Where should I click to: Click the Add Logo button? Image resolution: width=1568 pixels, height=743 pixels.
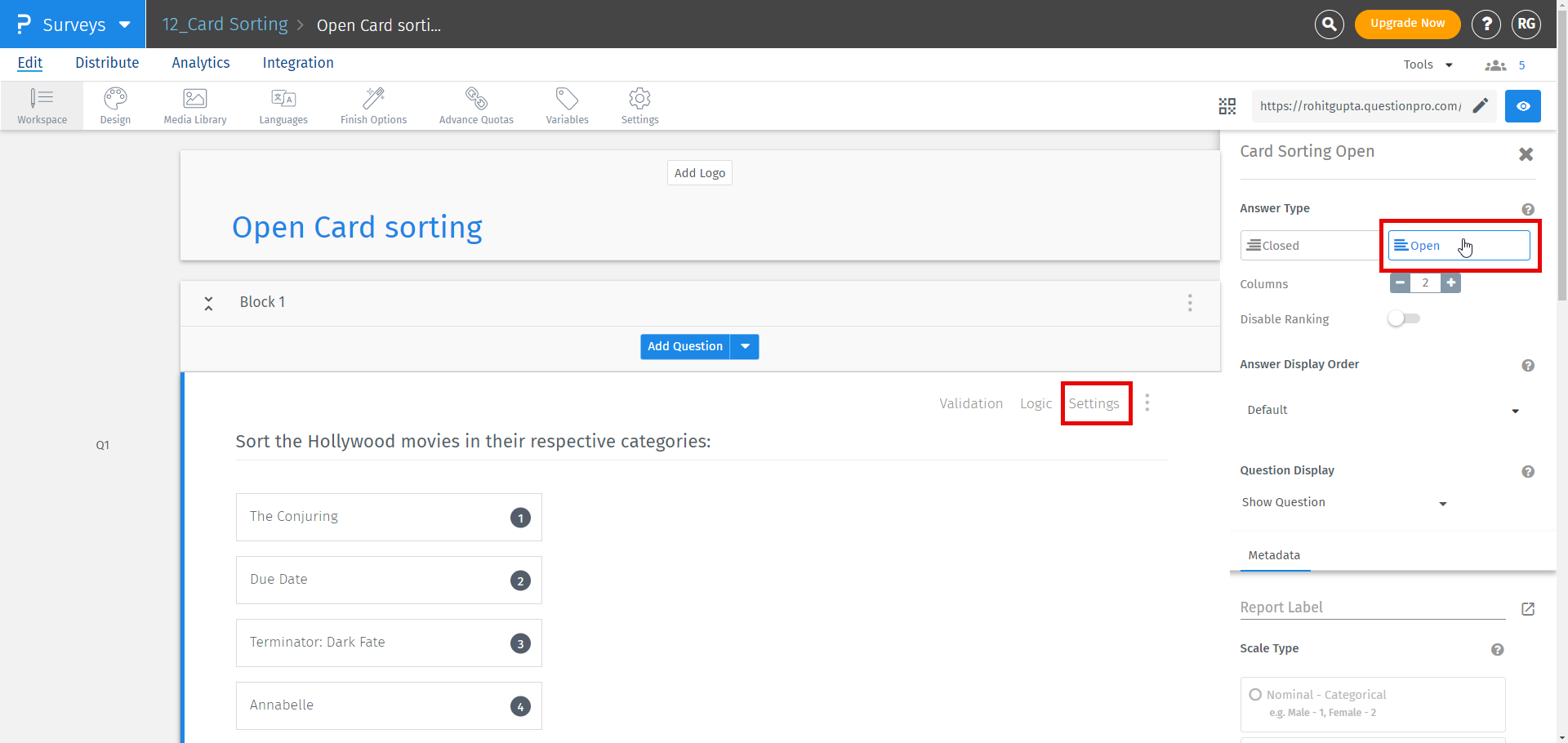[x=700, y=173]
